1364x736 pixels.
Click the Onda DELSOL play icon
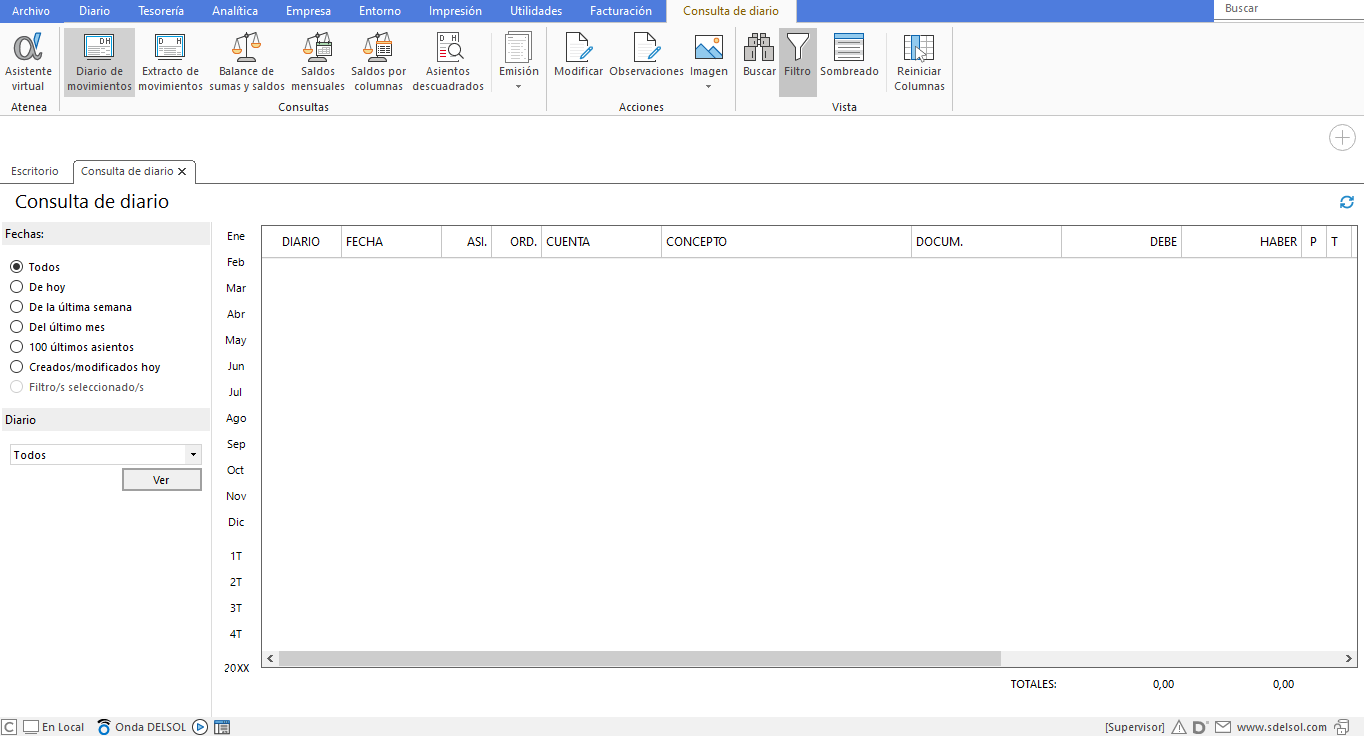(x=200, y=727)
